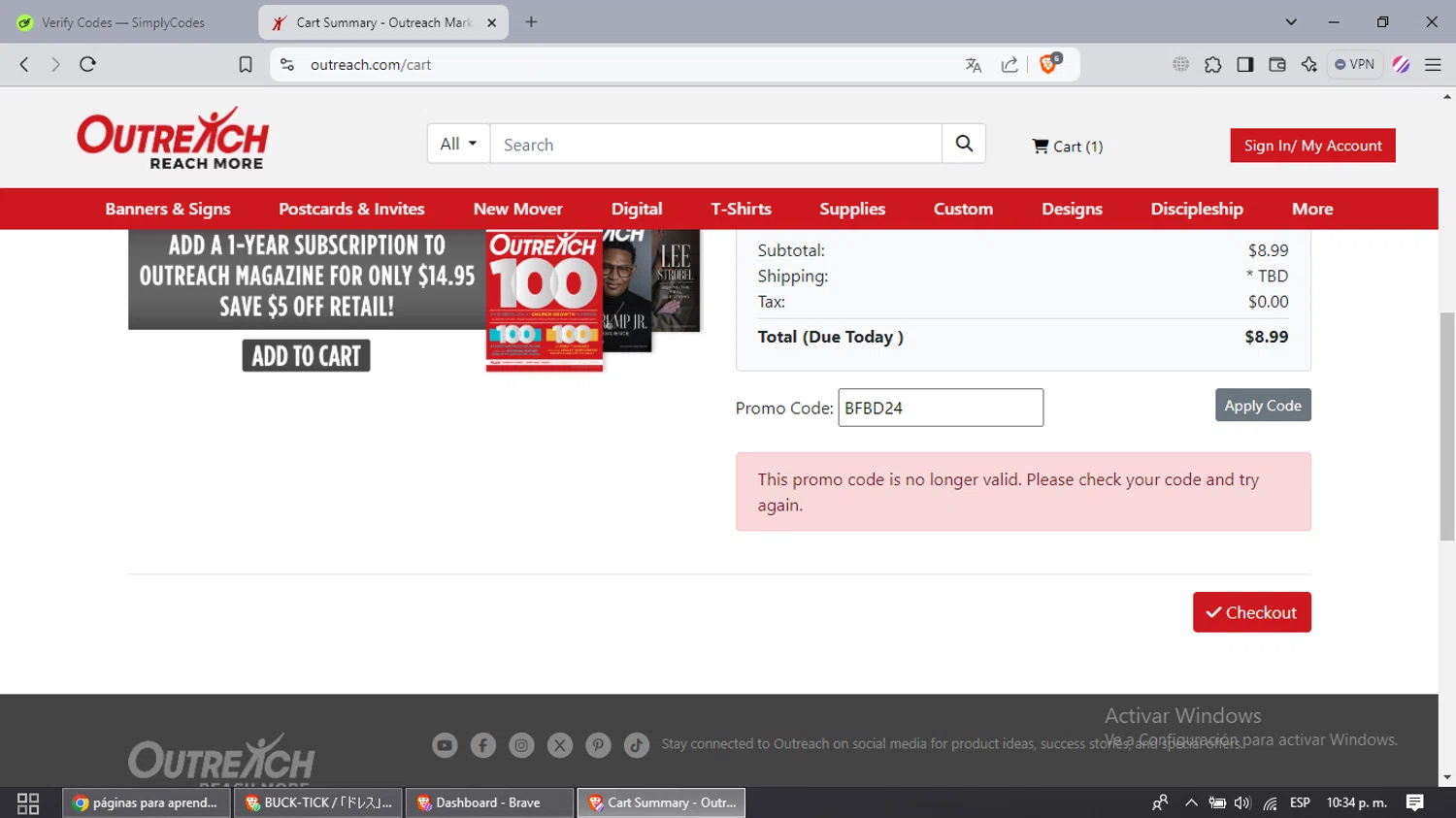This screenshot has height=818, width=1456.
Task: Show hidden system tray icons
Action: coord(1191,802)
